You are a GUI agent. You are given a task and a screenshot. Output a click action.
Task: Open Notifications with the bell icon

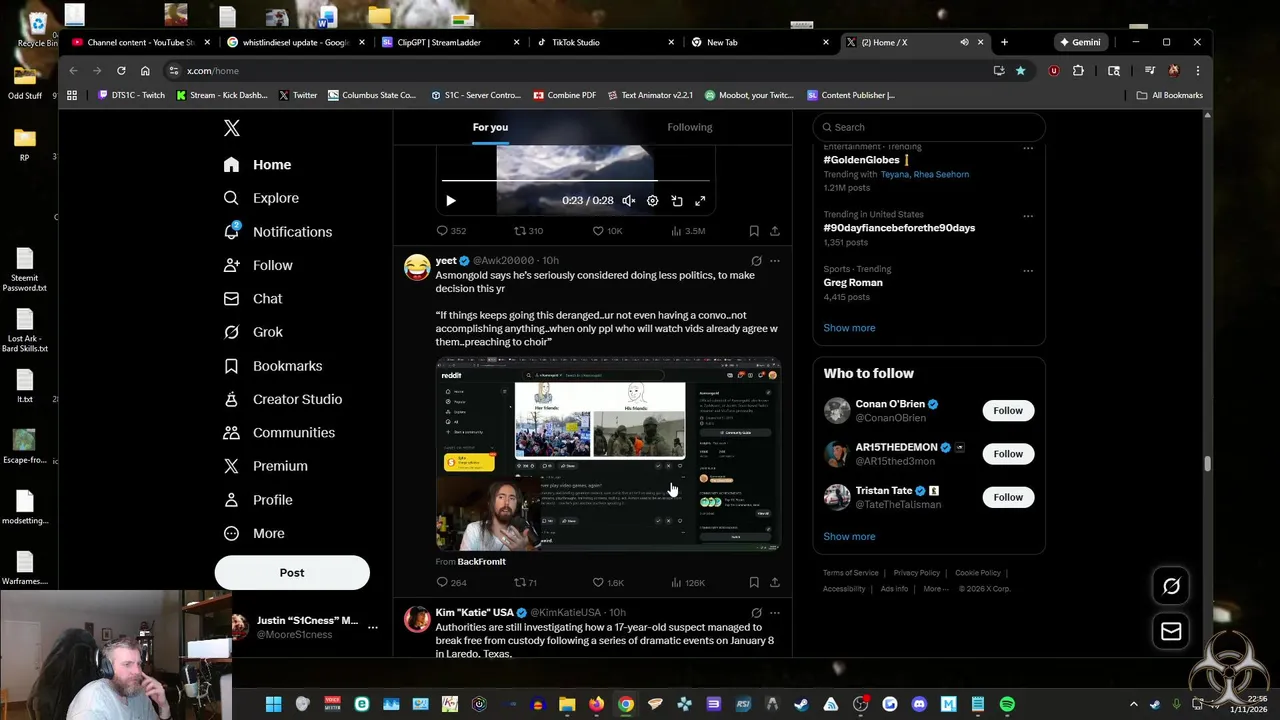point(278,232)
